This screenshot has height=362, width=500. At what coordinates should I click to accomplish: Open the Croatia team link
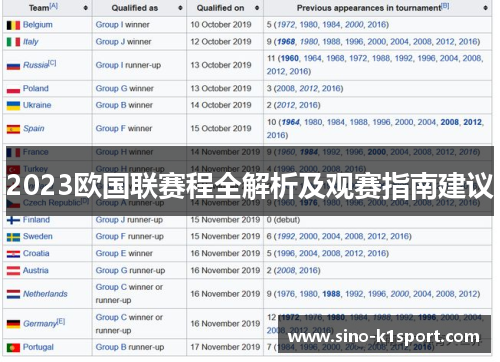pos(36,253)
